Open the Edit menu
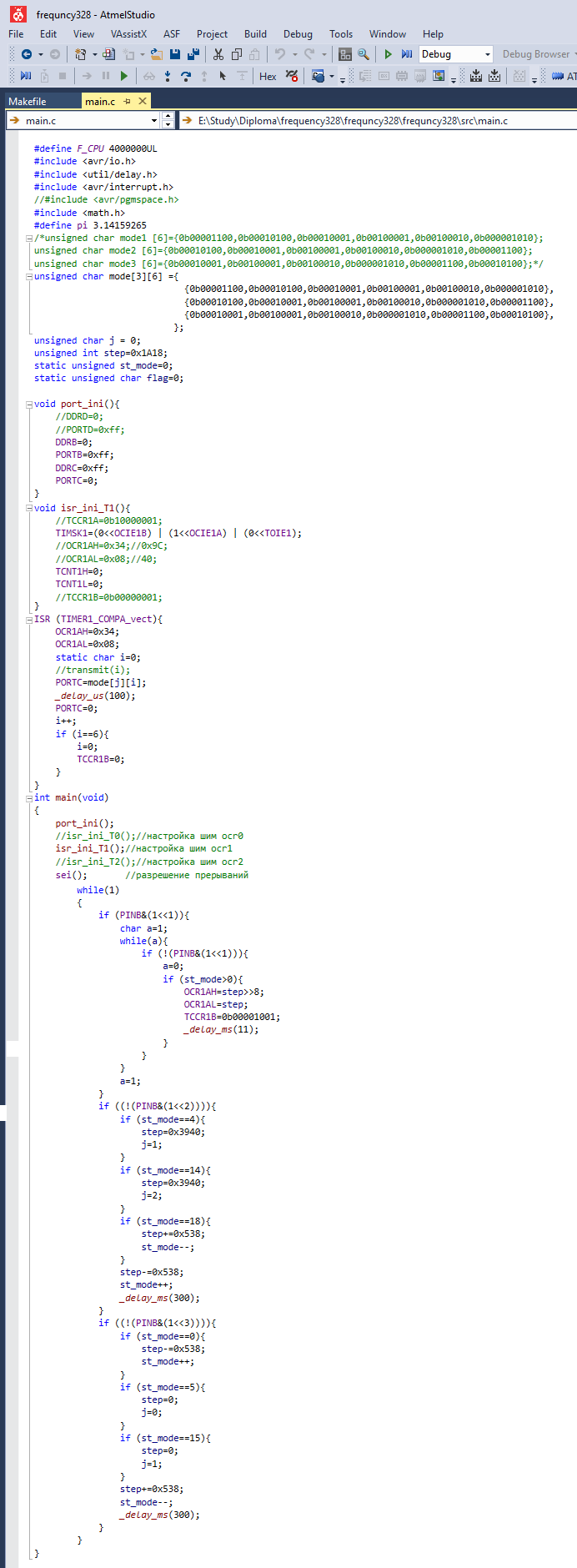The height and width of the screenshot is (1568, 577). coord(48,34)
